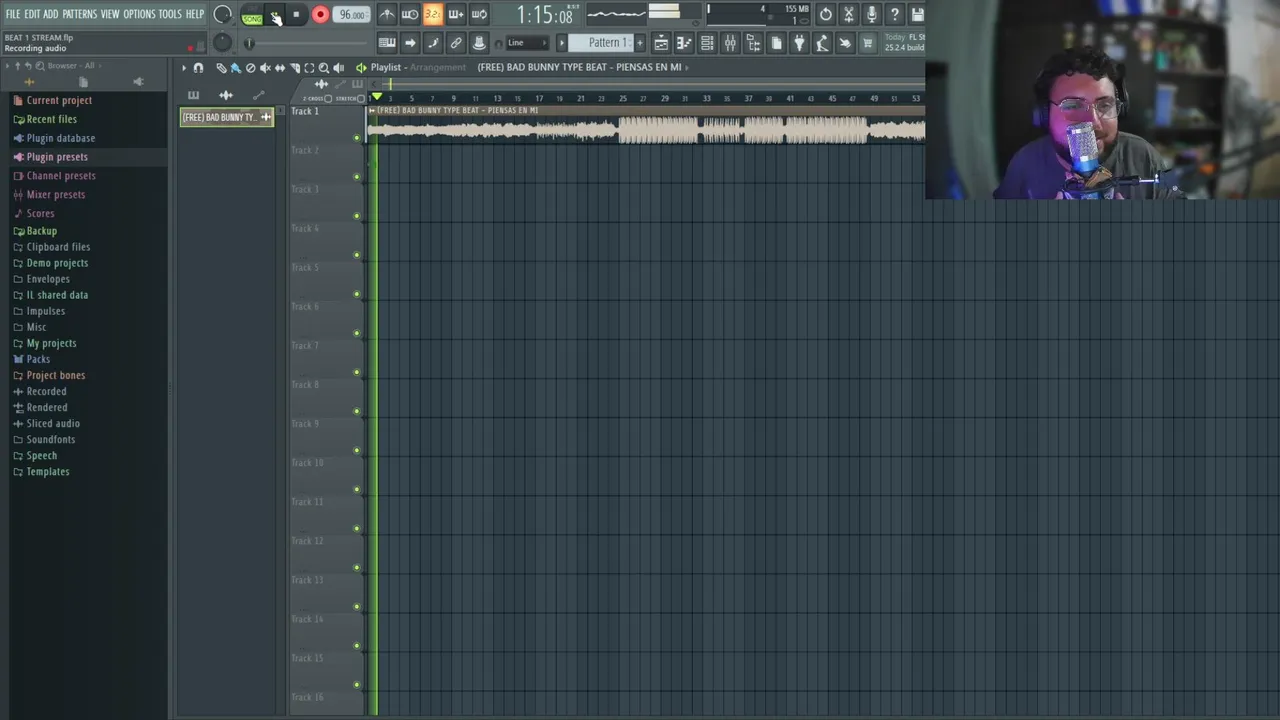The height and width of the screenshot is (720, 1280).
Task: Open the Mixer icon
Action: 730,43
